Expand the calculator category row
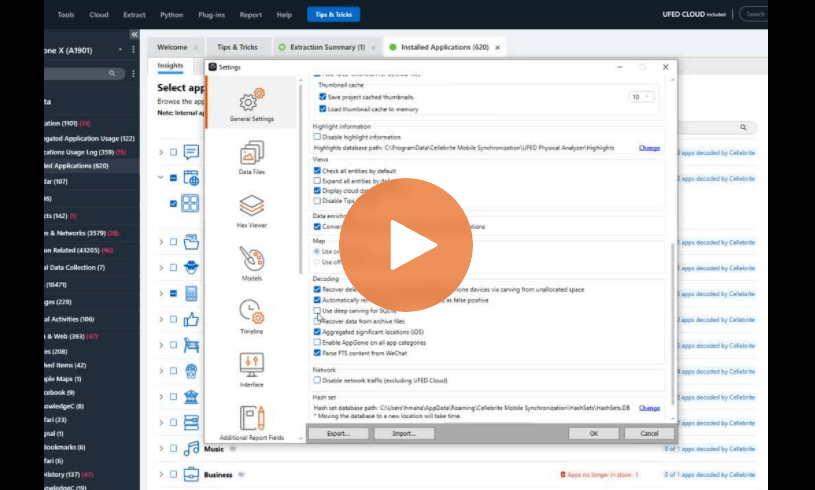 (161, 294)
